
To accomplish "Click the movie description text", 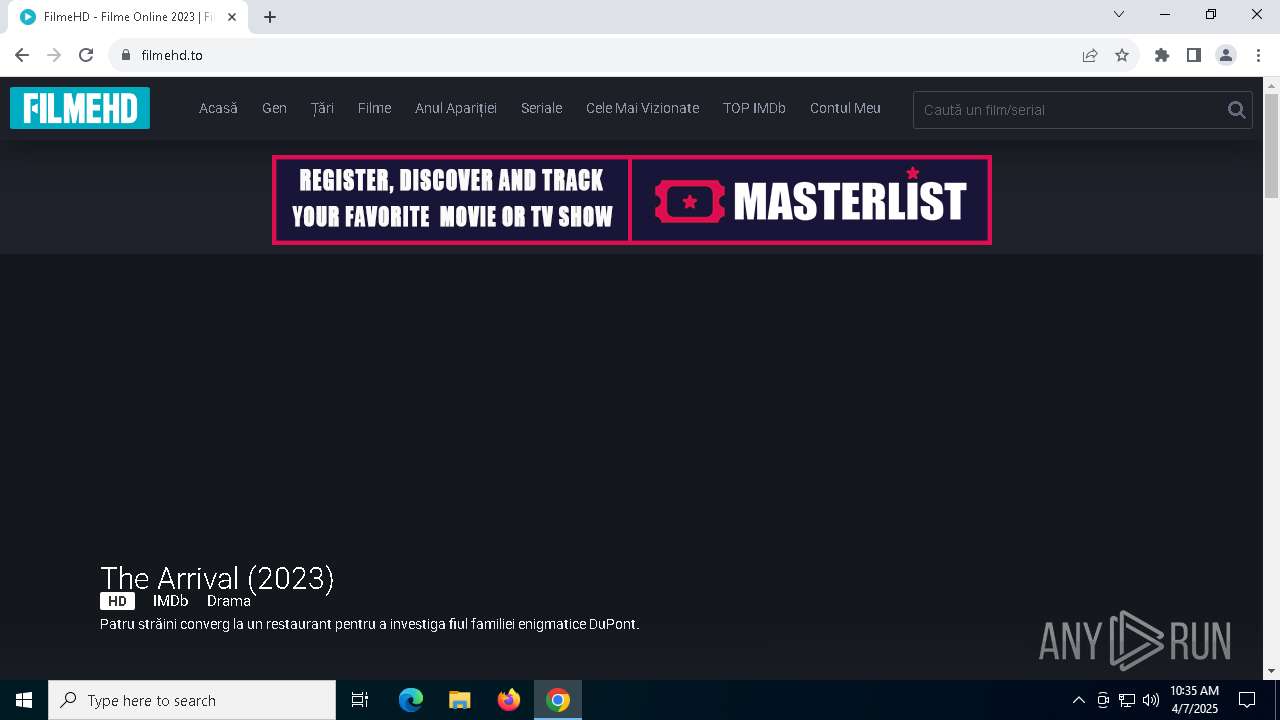I will click(x=369, y=624).
